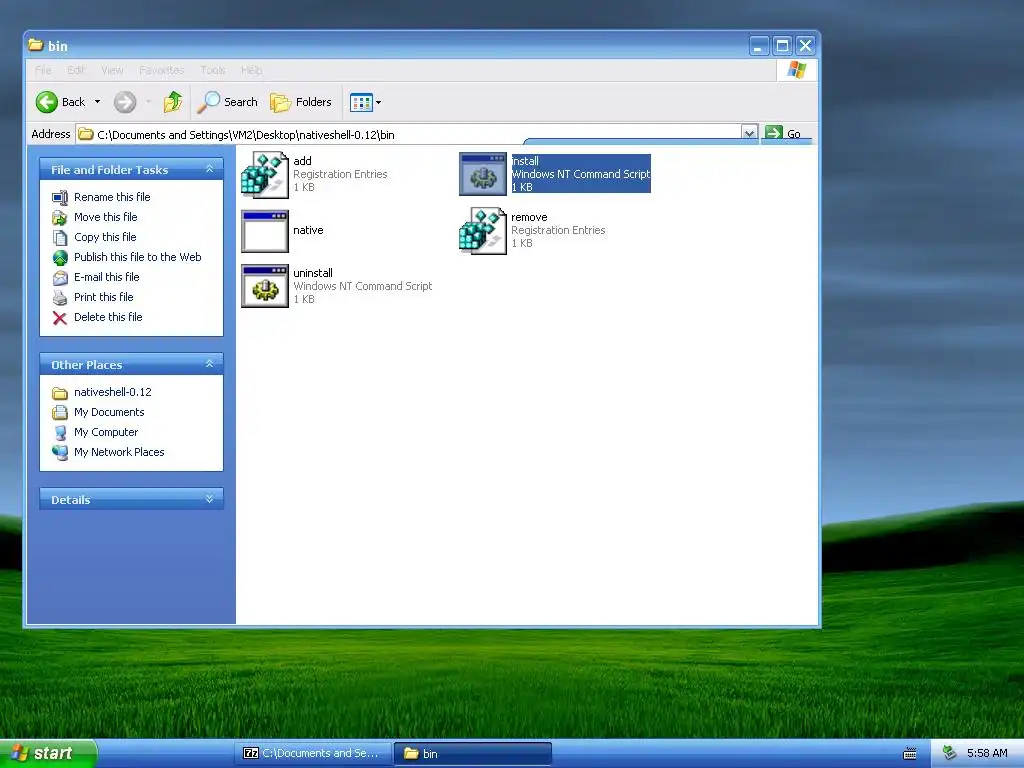The height and width of the screenshot is (768, 1024).
Task: Open the Search pane
Action: (228, 102)
